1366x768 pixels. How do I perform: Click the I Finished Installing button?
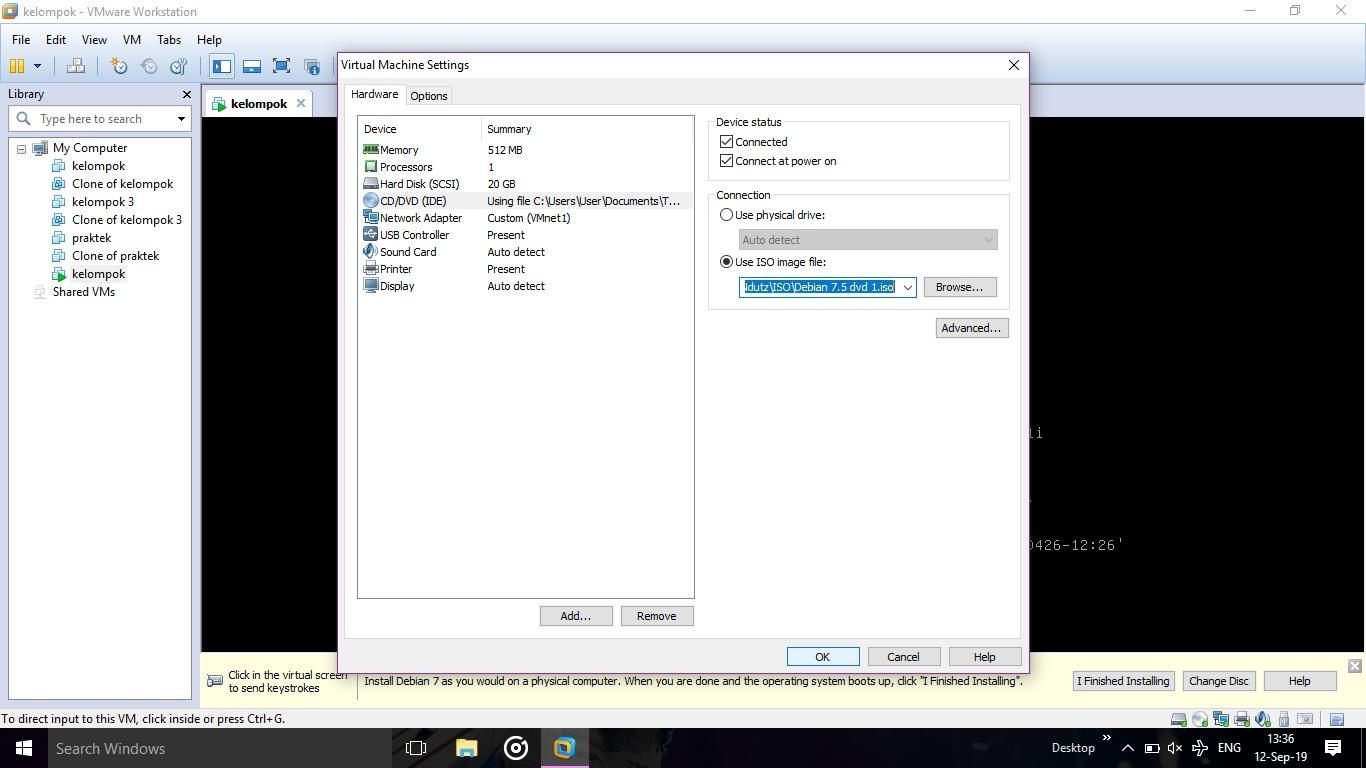tap(1122, 681)
